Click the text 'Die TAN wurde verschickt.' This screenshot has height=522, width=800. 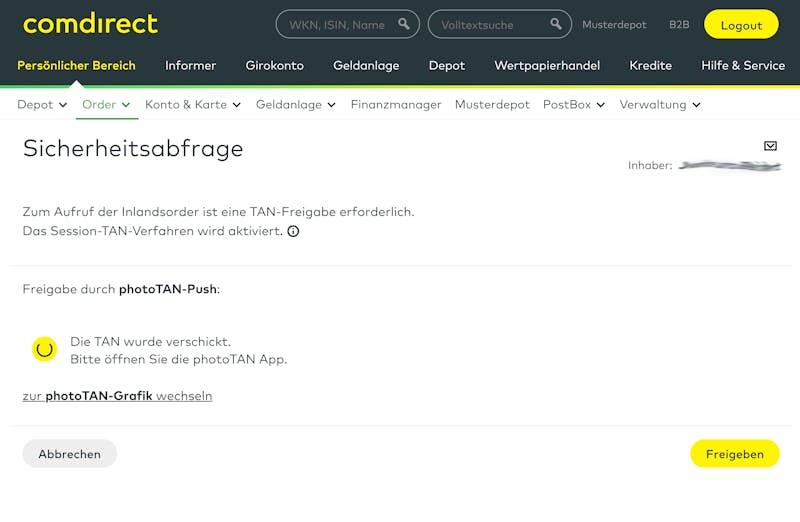(x=151, y=341)
